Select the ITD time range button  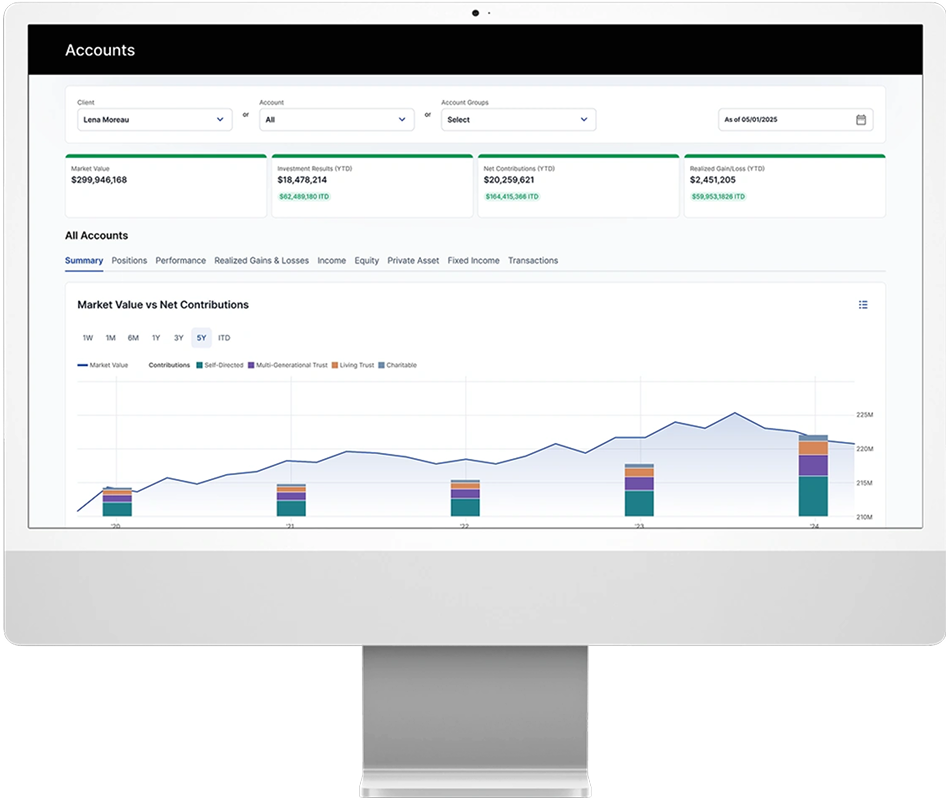coord(224,338)
